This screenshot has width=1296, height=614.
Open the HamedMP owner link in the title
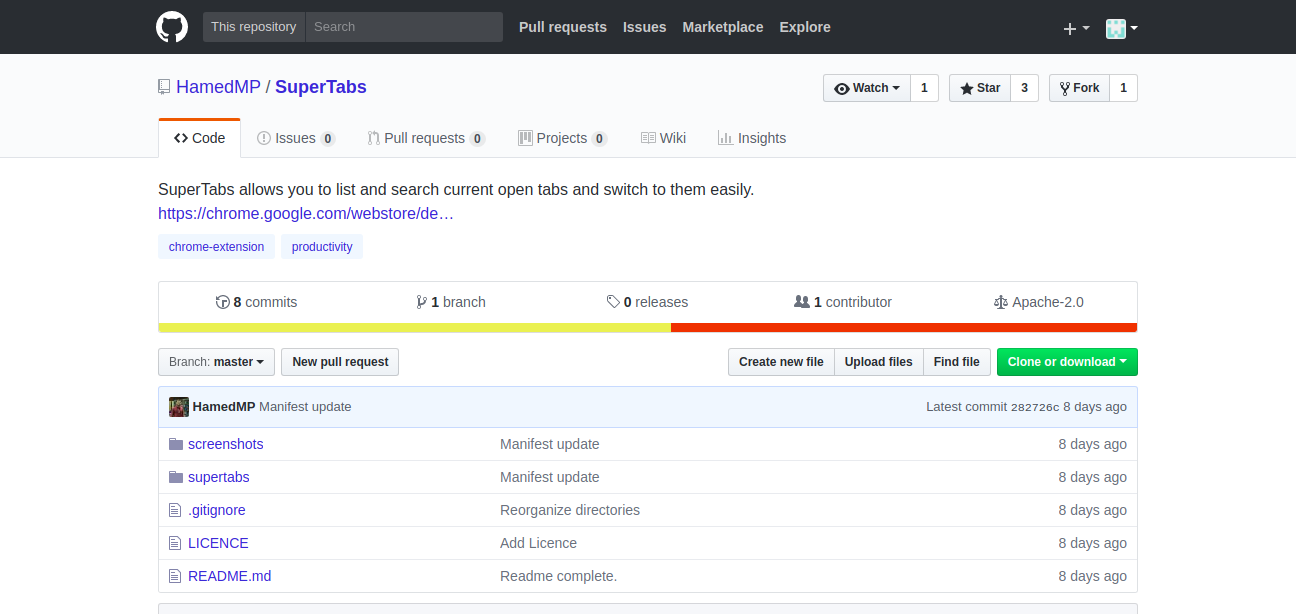218,87
